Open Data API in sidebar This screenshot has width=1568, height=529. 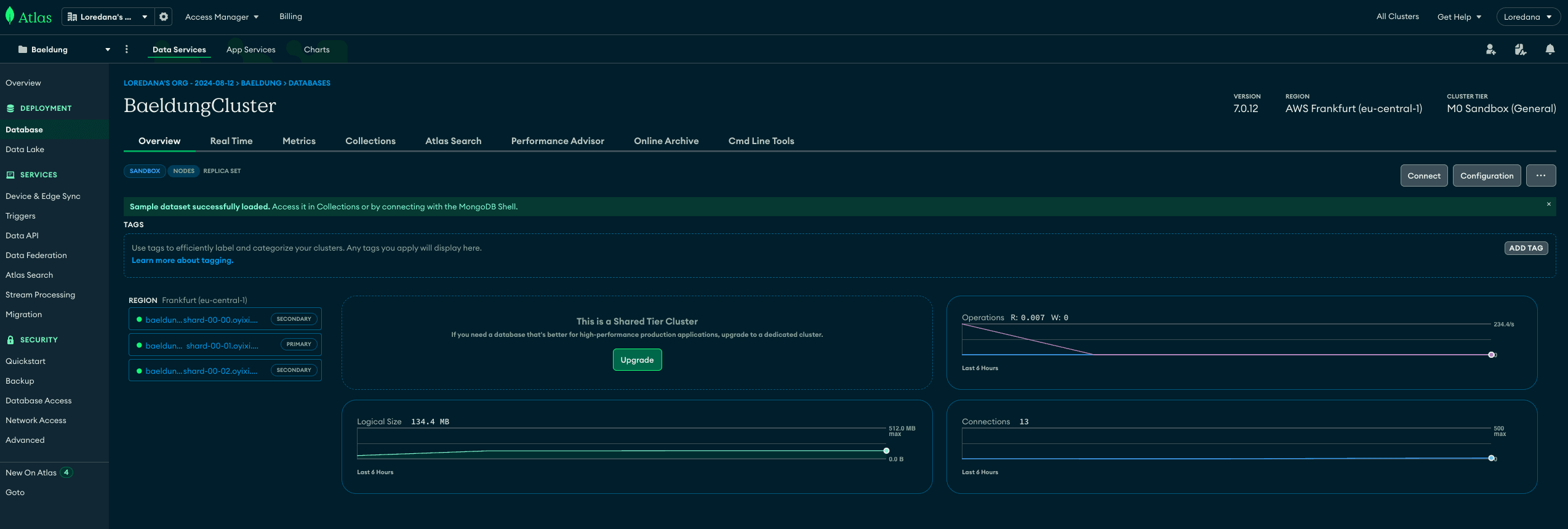pyautogui.click(x=22, y=236)
